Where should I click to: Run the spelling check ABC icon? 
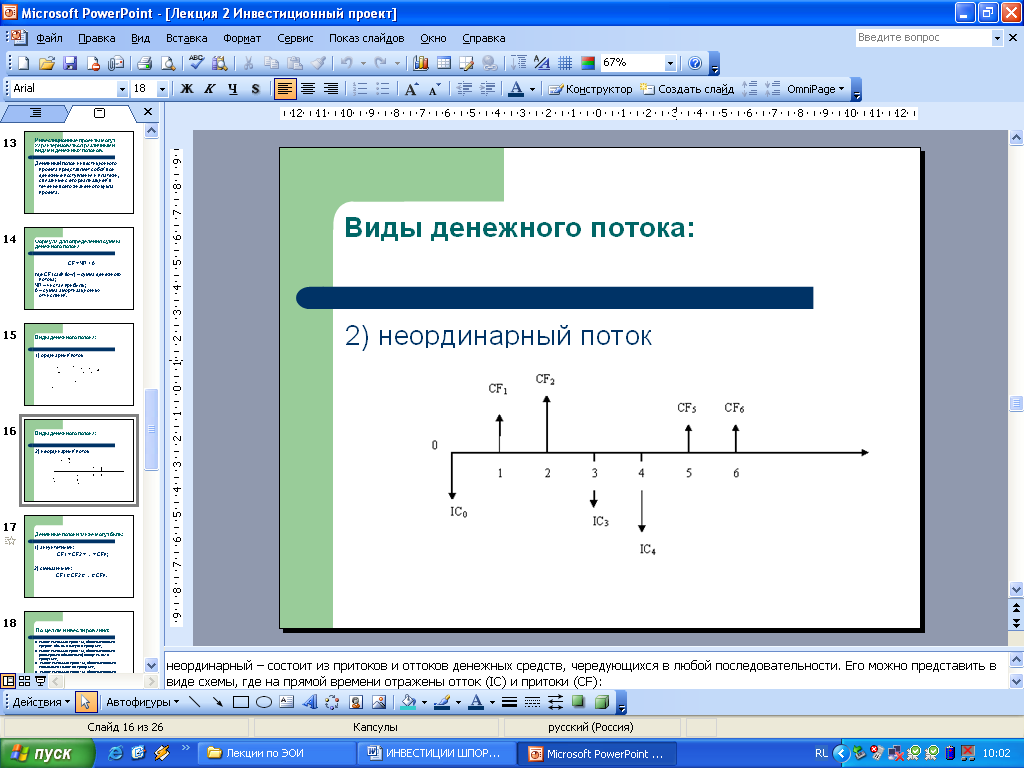coord(197,63)
